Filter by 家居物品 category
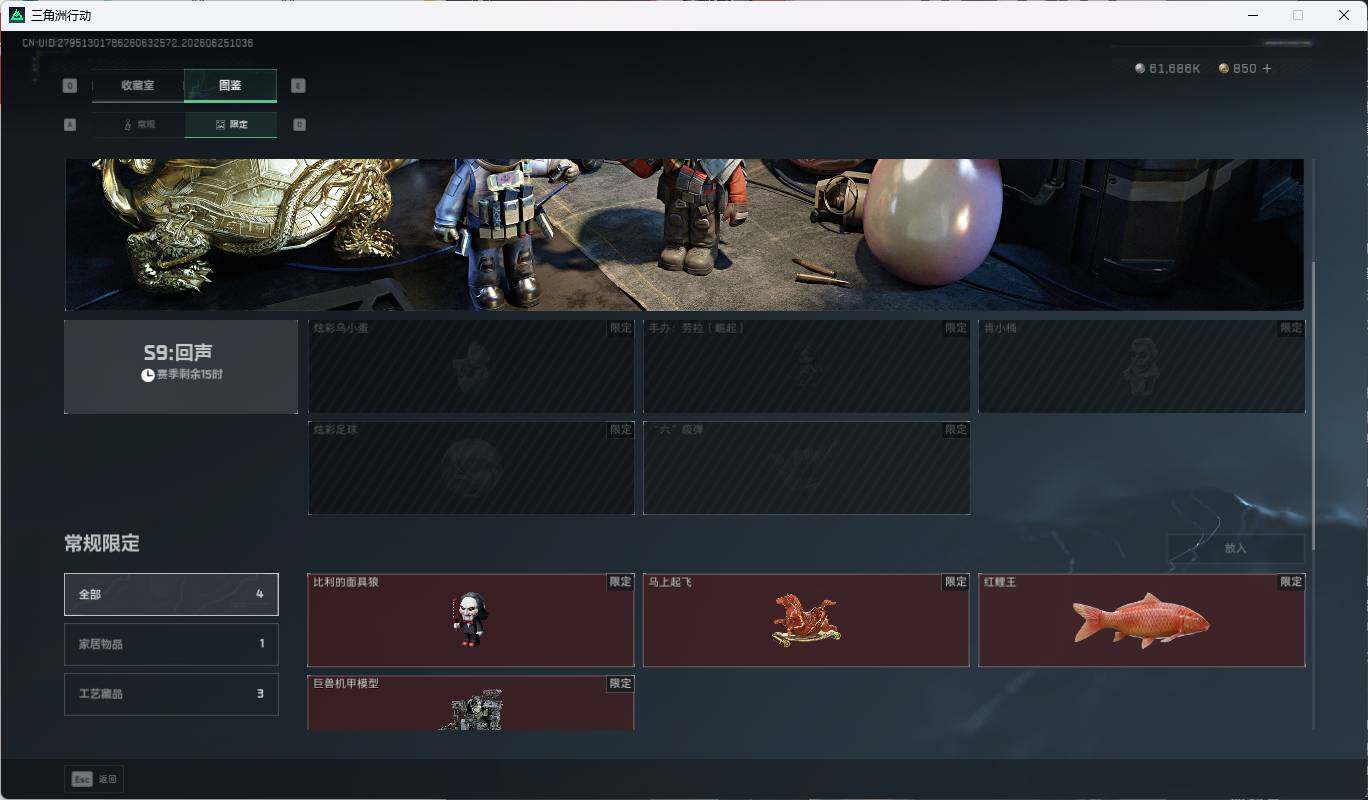The width and height of the screenshot is (1368, 800). (x=171, y=644)
